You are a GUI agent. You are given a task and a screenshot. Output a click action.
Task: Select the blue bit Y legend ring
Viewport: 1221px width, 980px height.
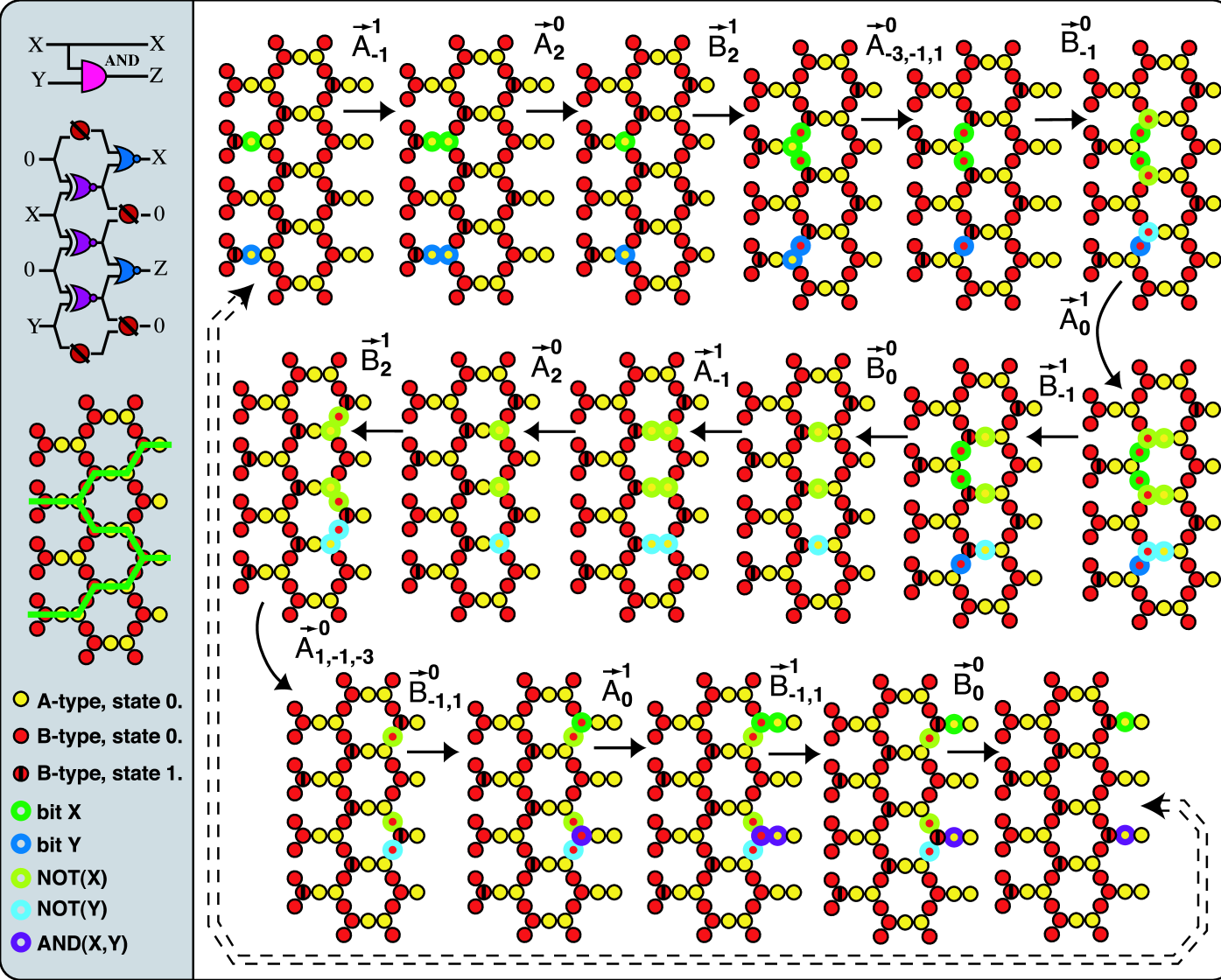point(21,844)
